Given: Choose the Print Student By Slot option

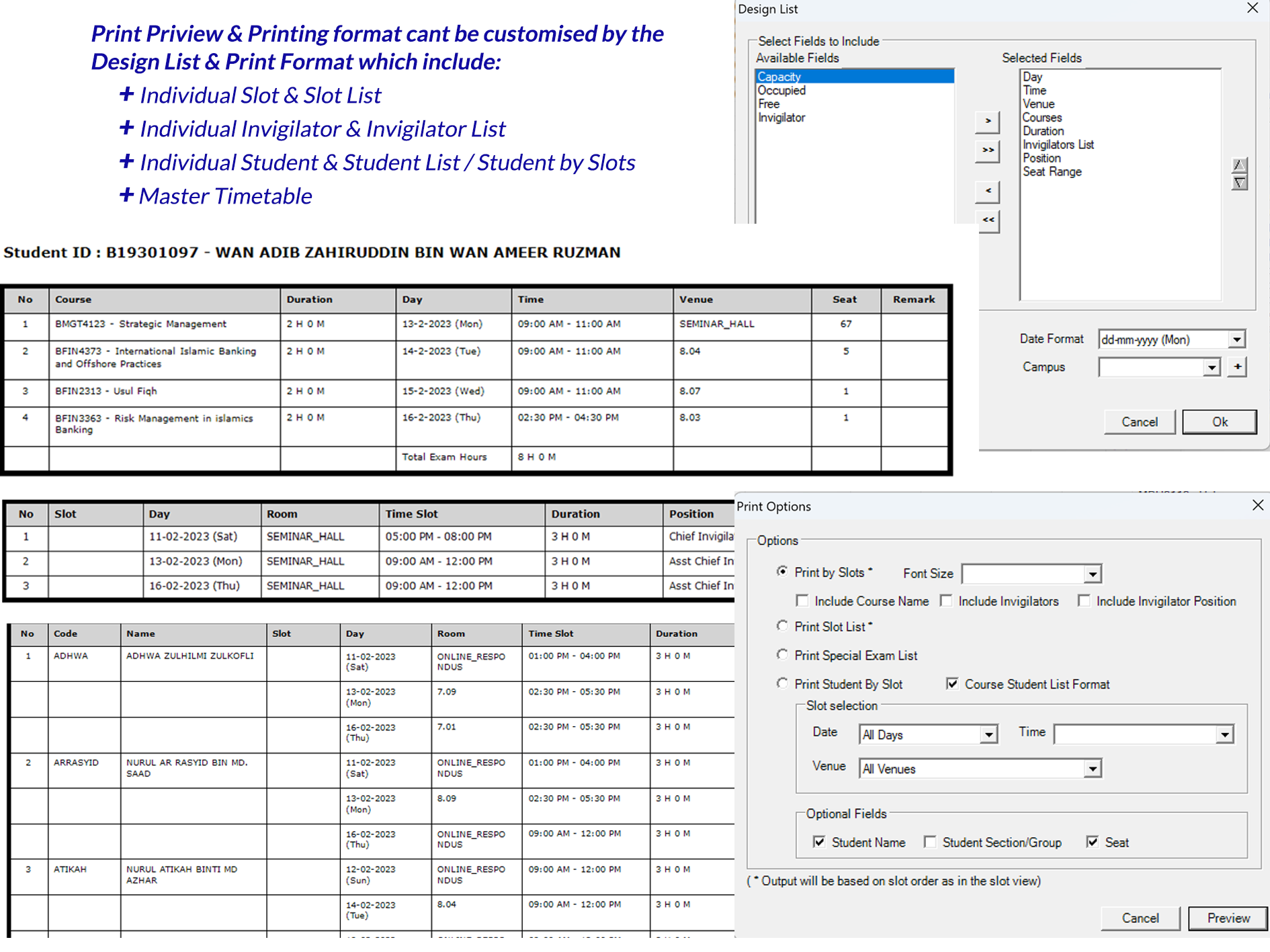Looking at the screenshot, I should [782, 683].
